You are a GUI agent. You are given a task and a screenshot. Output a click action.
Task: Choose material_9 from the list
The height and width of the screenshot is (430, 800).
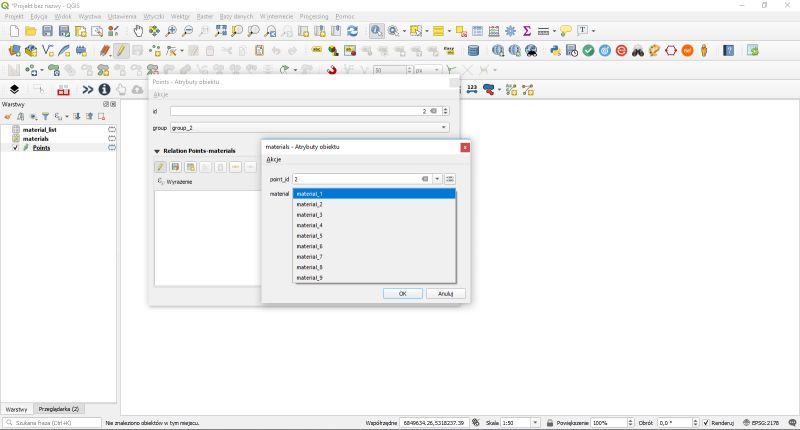pos(374,277)
